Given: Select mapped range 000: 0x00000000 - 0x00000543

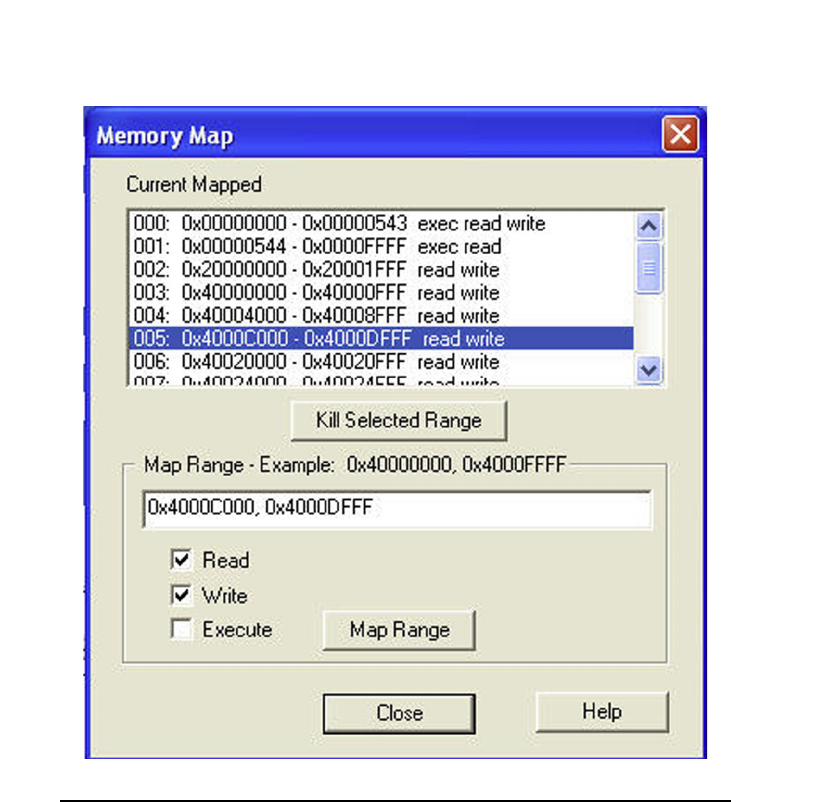Looking at the screenshot, I should click(381, 223).
